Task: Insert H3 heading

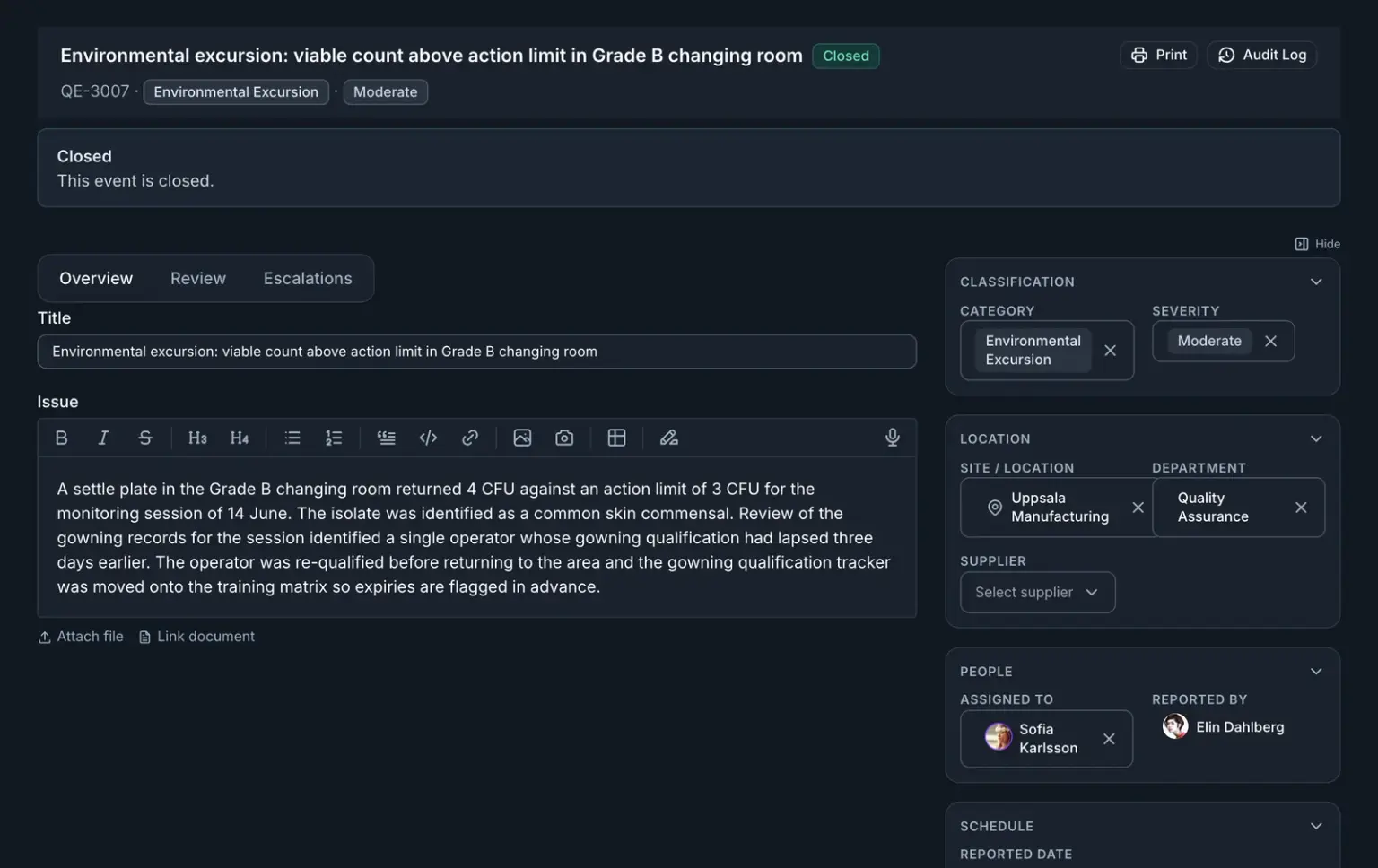Action: click(197, 438)
